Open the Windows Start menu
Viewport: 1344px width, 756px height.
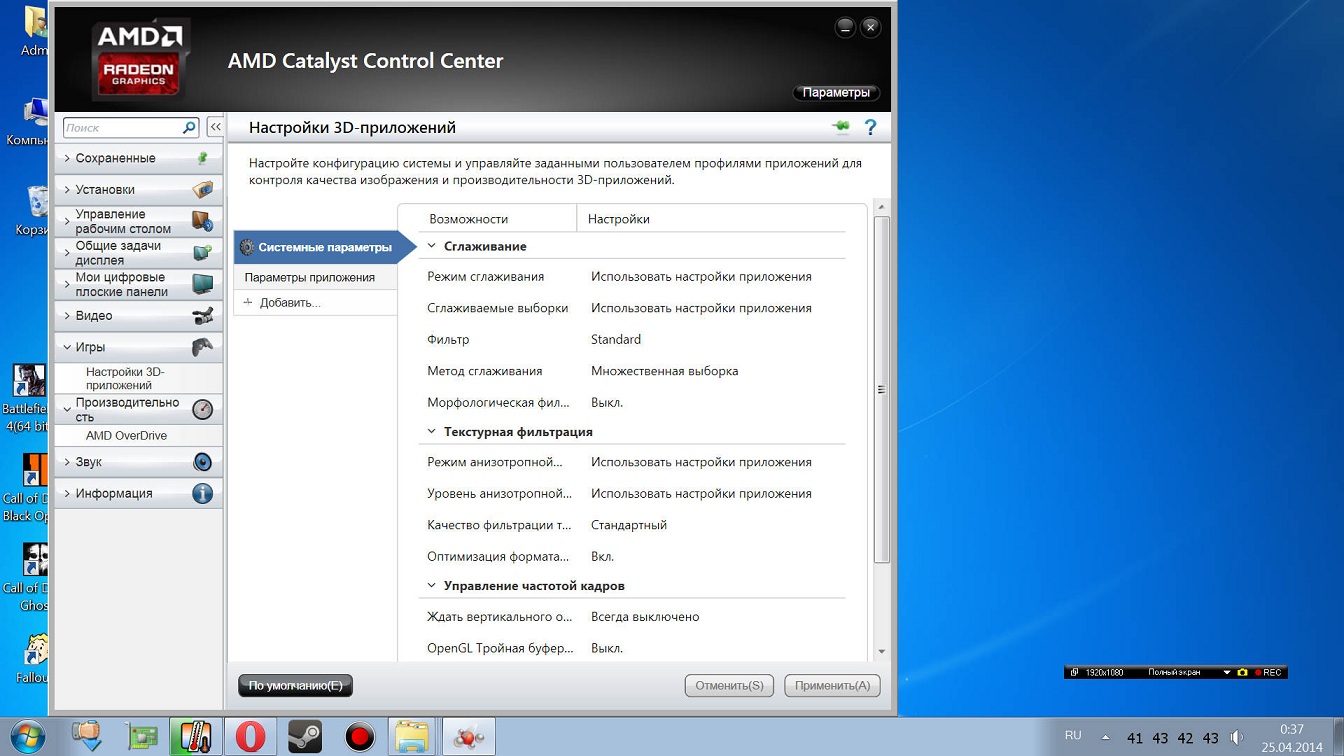(x=28, y=737)
